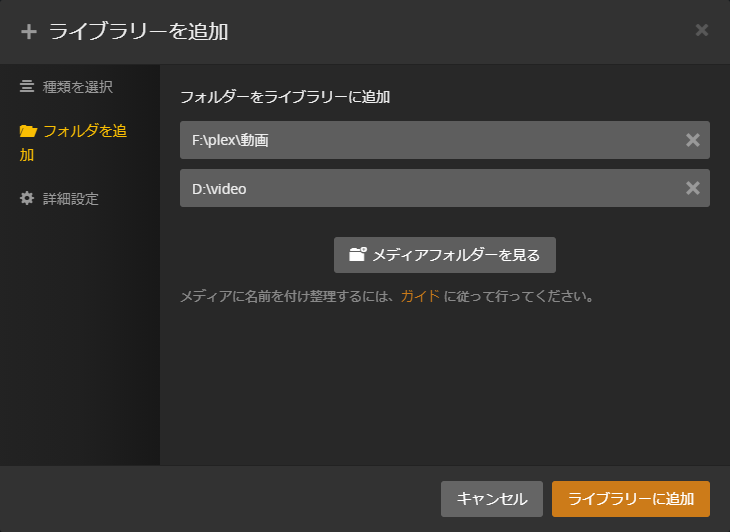Browse with メディアフォルダーを見る button
Viewport: 730px width, 532px height.
pos(445,255)
